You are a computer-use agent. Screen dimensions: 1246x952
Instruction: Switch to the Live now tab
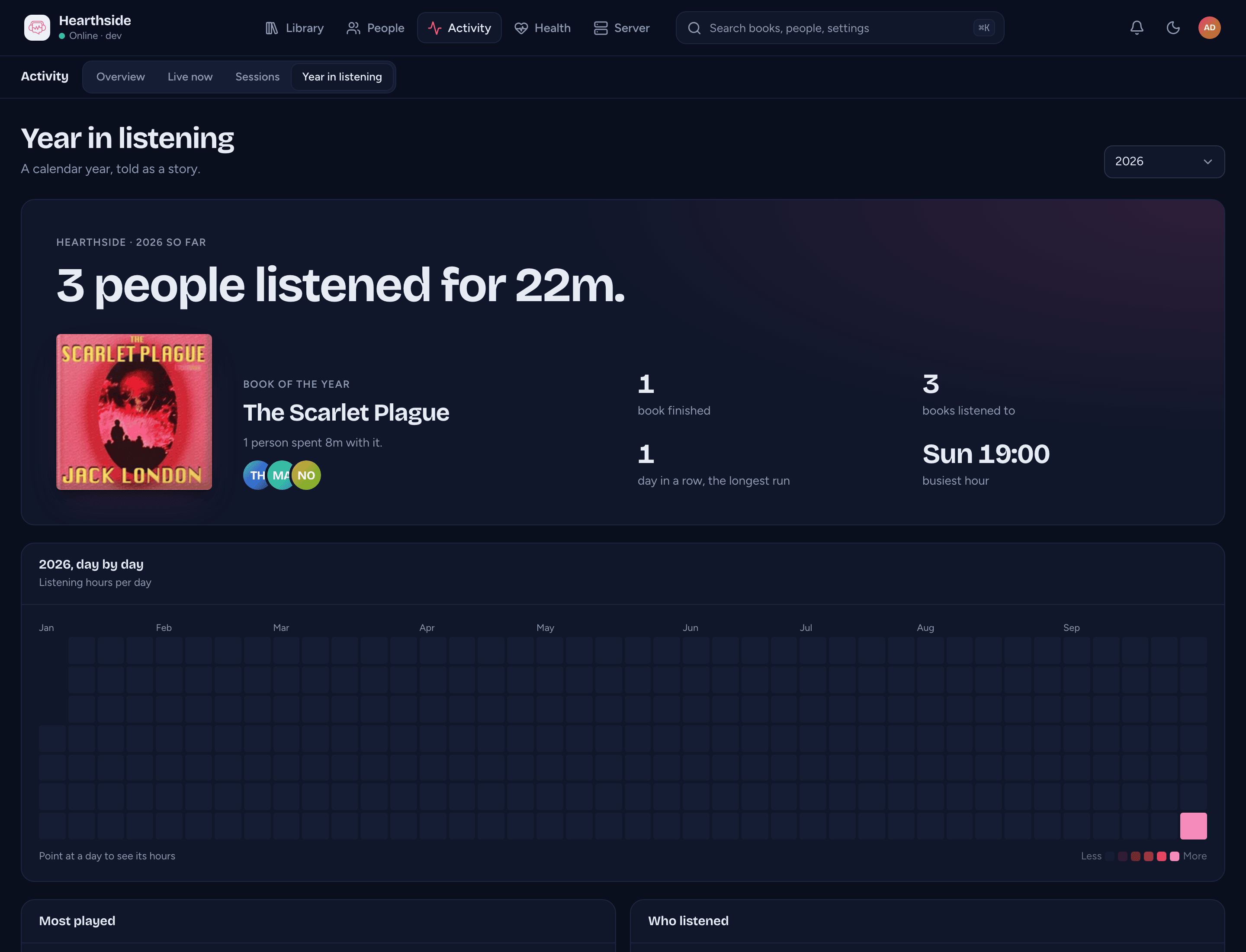[190, 77]
